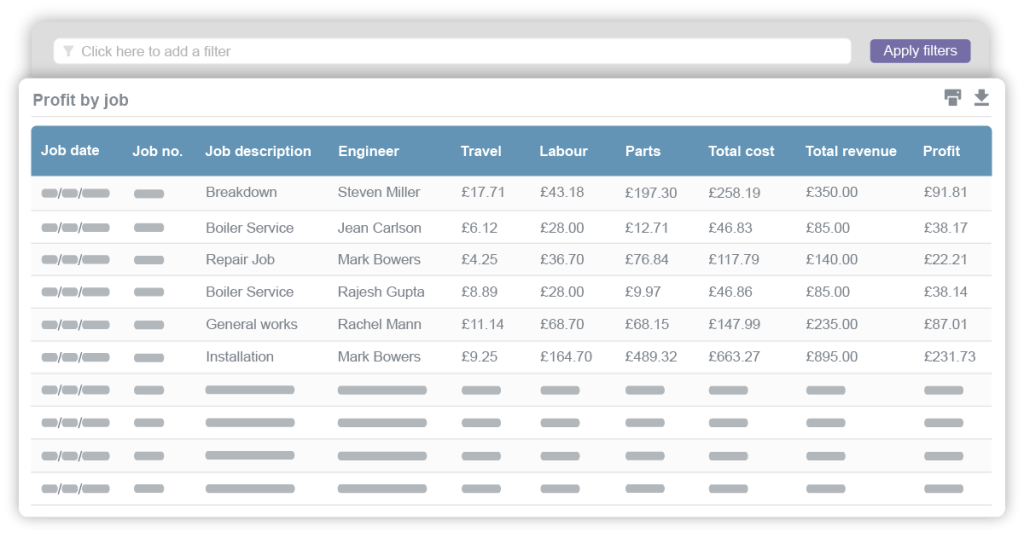Click total revenue £140.00
Viewport: 1024px width, 538px height.
tap(831, 260)
